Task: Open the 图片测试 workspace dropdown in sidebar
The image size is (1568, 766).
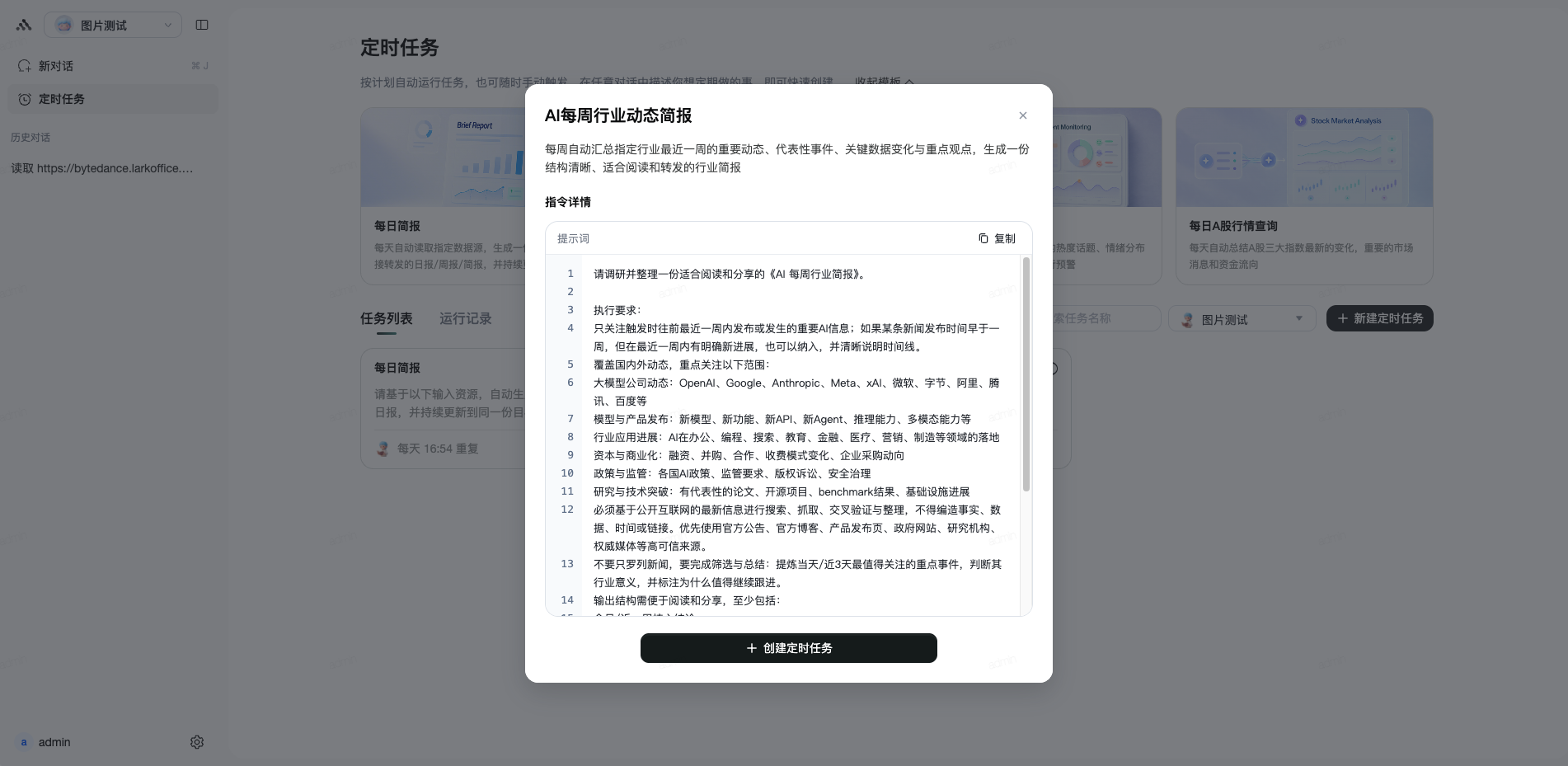Action: (x=113, y=25)
